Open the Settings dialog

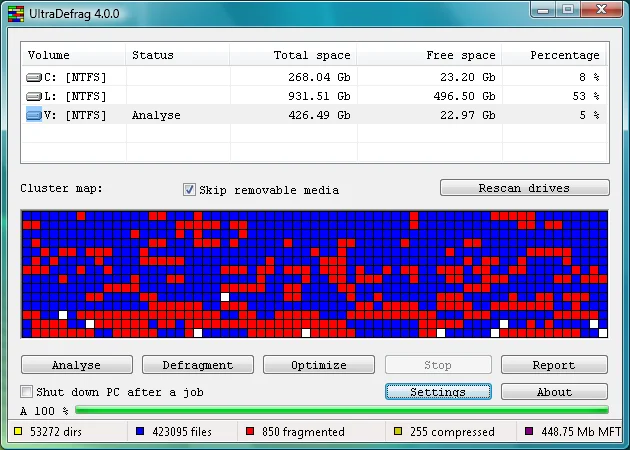click(438, 392)
